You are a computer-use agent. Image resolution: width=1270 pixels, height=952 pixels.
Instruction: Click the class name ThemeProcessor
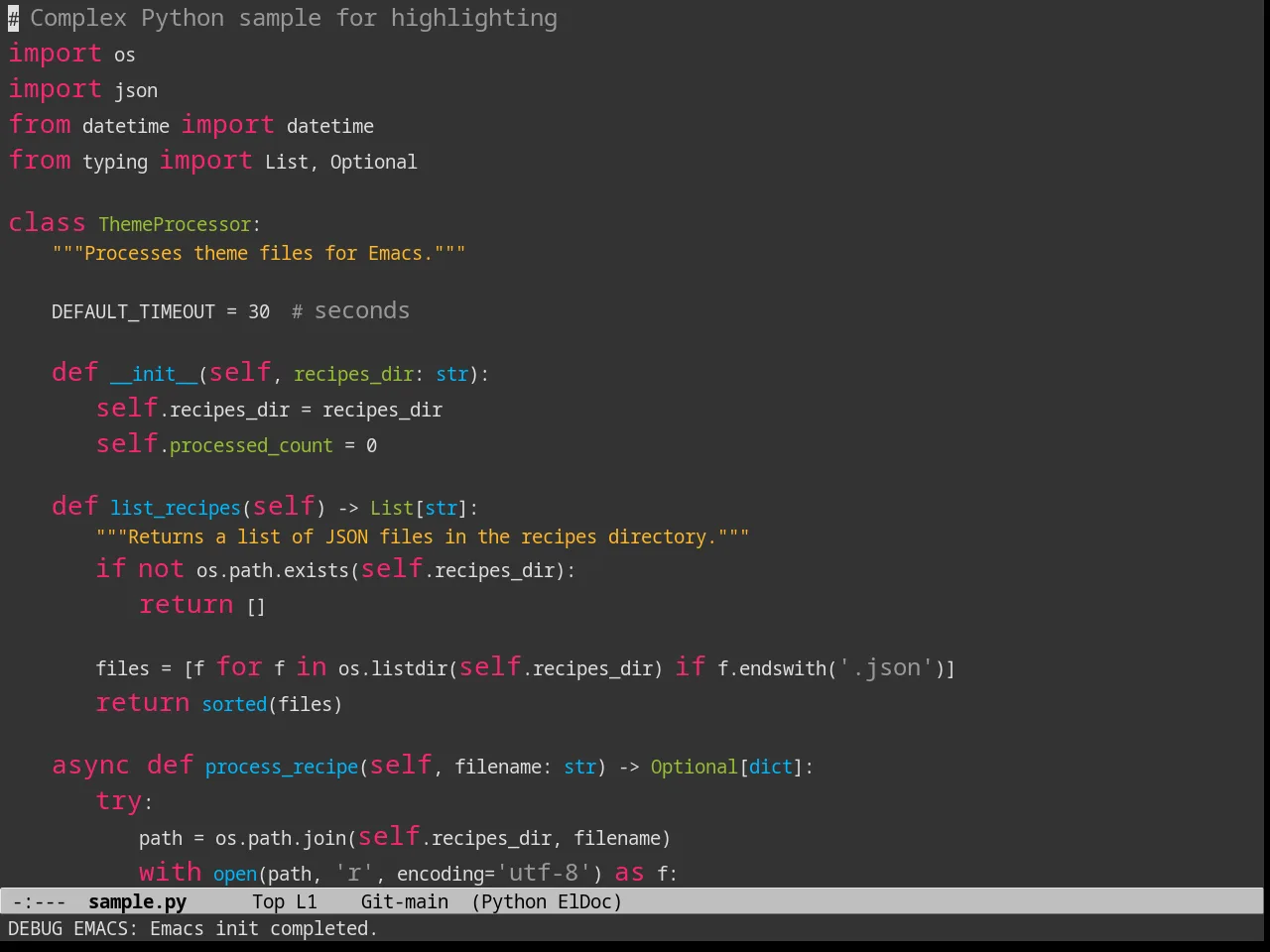pos(175,224)
